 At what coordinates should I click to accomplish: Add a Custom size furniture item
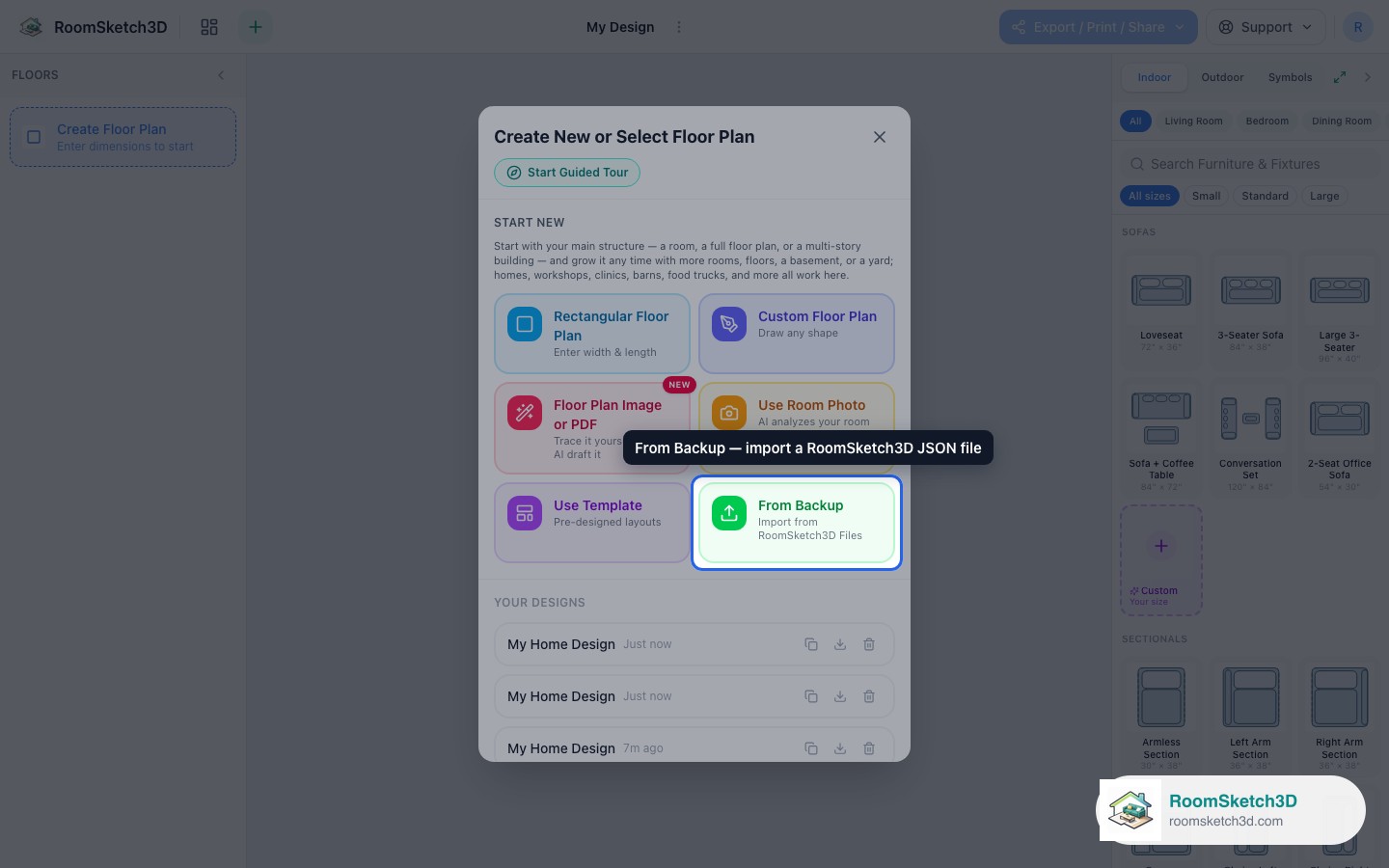pyautogui.click(x=1161, y=560)
